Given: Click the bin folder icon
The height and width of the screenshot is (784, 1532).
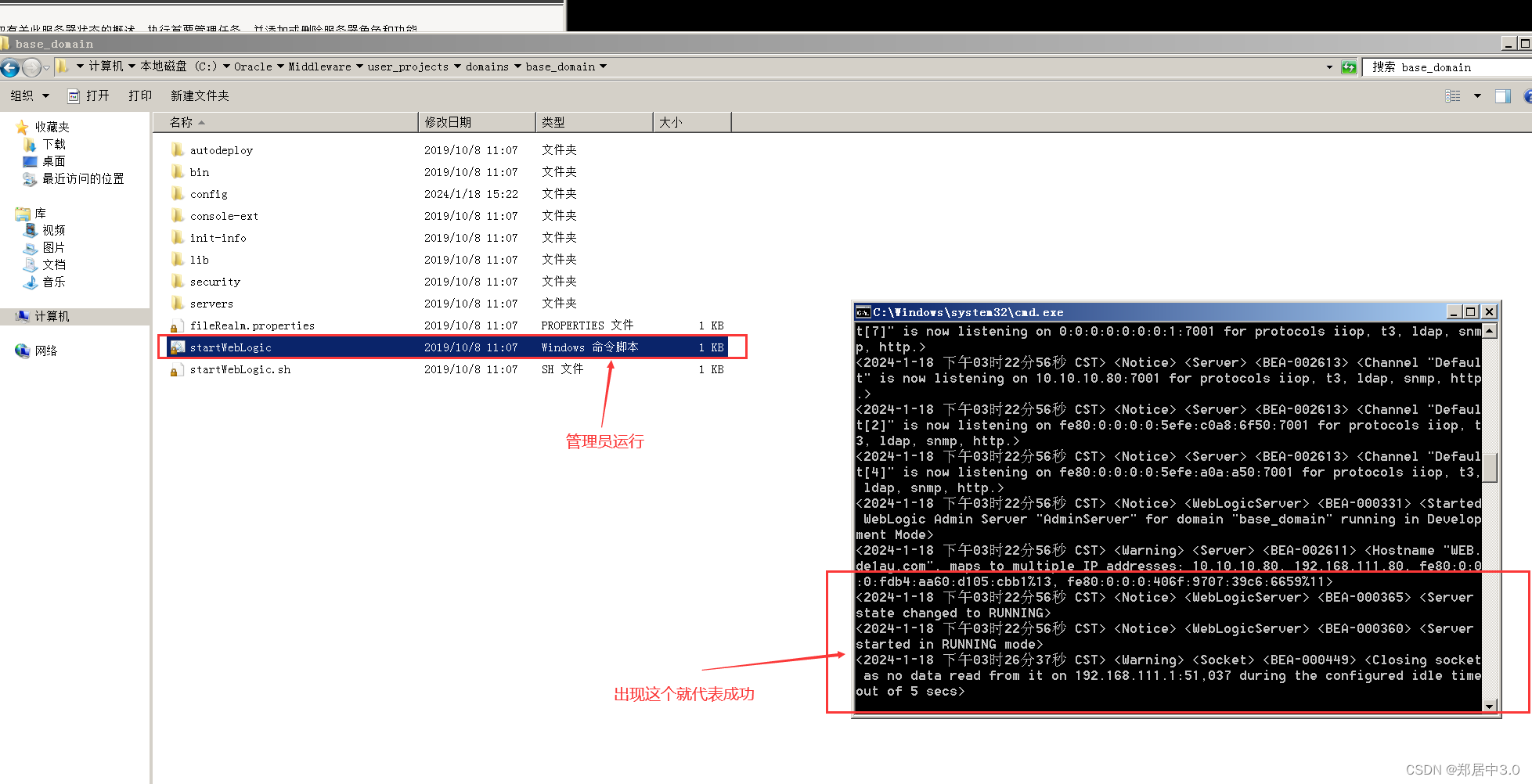Looking at the screenshot, I should coord(178,171).
